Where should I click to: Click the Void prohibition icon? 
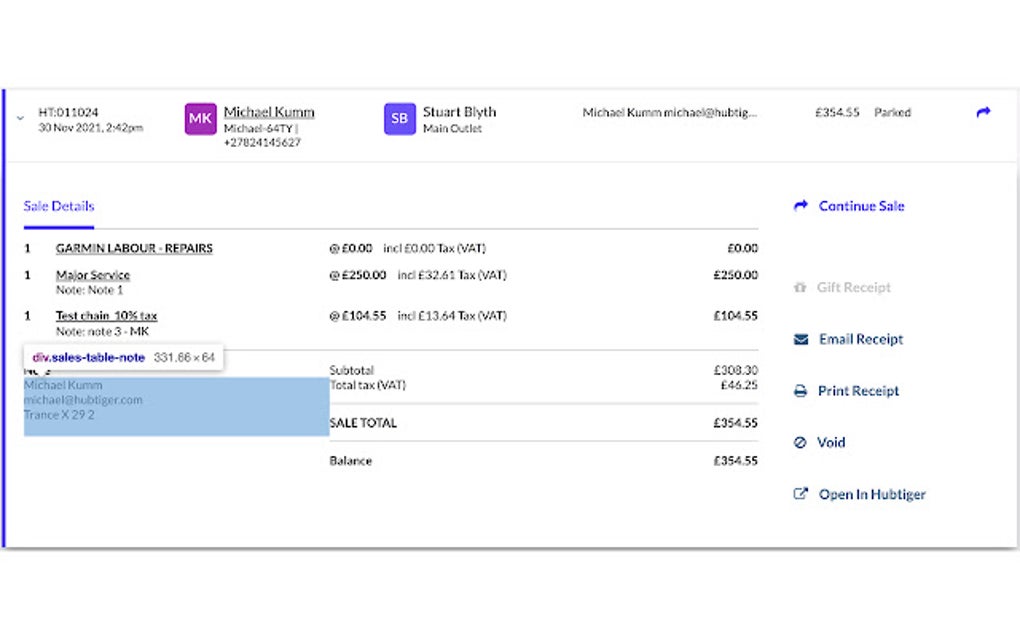[x=799, y=442]
